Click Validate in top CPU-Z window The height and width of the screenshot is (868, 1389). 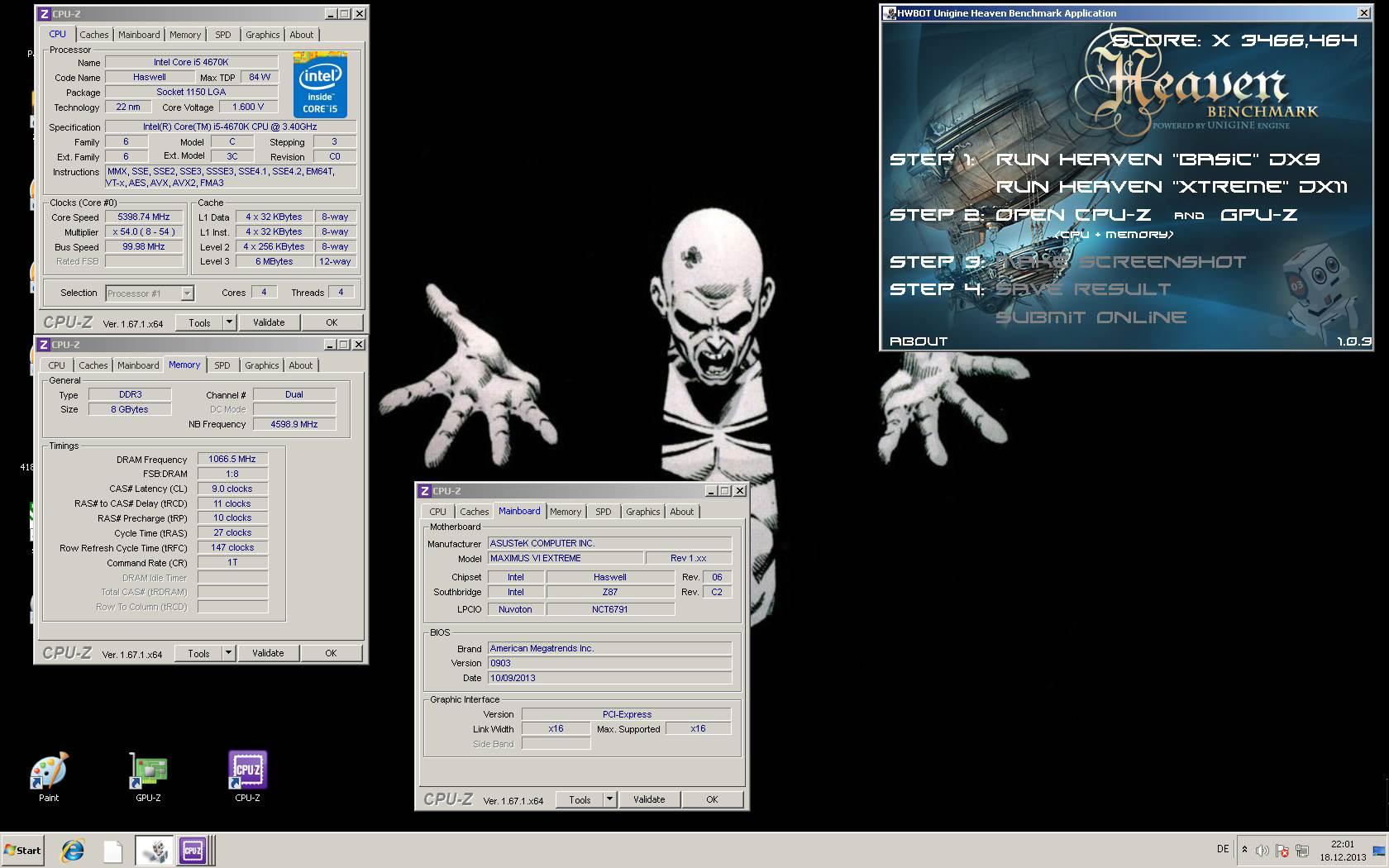[269, 322]
